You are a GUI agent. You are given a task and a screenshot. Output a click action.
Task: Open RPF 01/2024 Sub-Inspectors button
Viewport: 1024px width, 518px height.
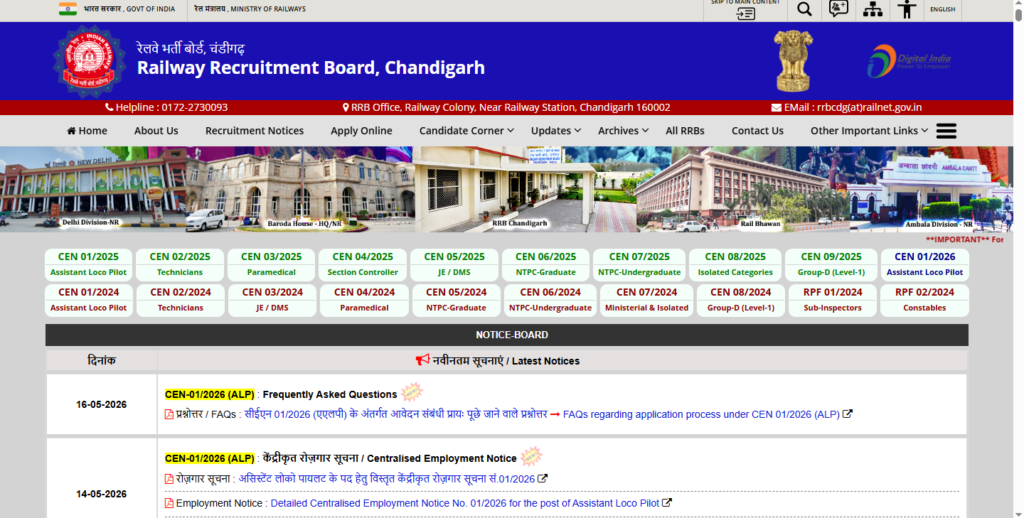(833, 300)
